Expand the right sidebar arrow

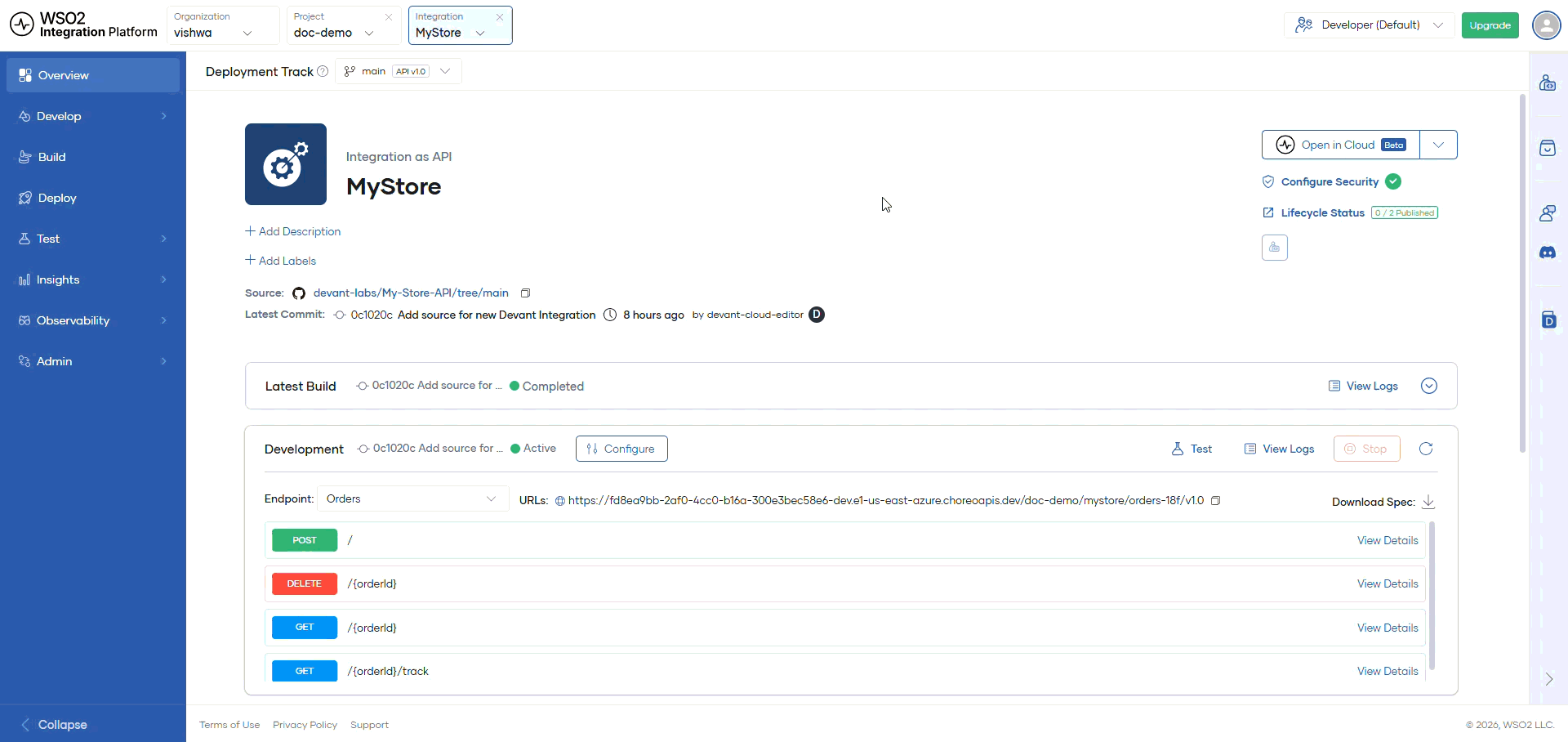1548,679
